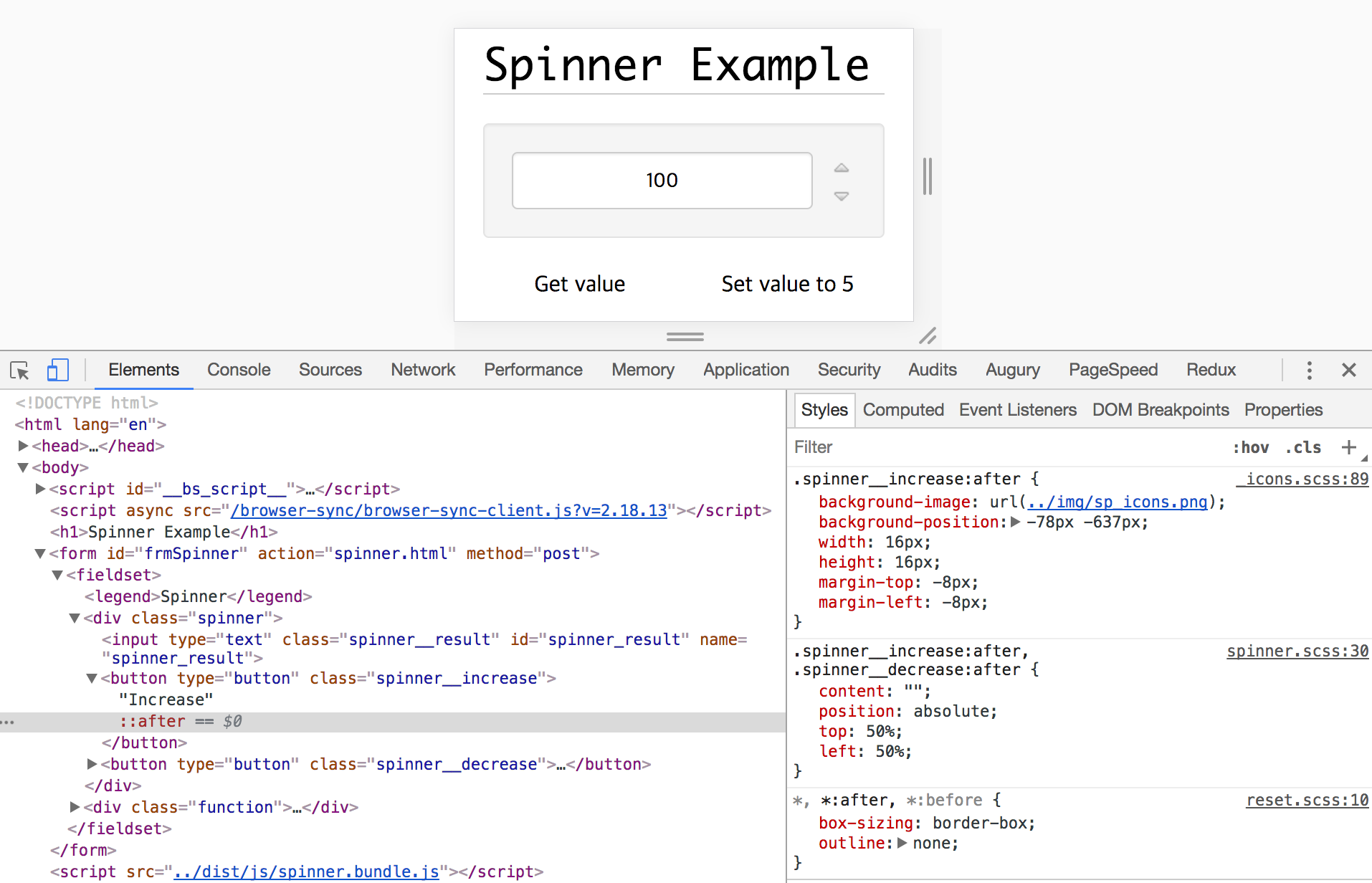Screen dimensions: 1372x883
Task: Click the styles Filter field
Action: (1004, 447)
